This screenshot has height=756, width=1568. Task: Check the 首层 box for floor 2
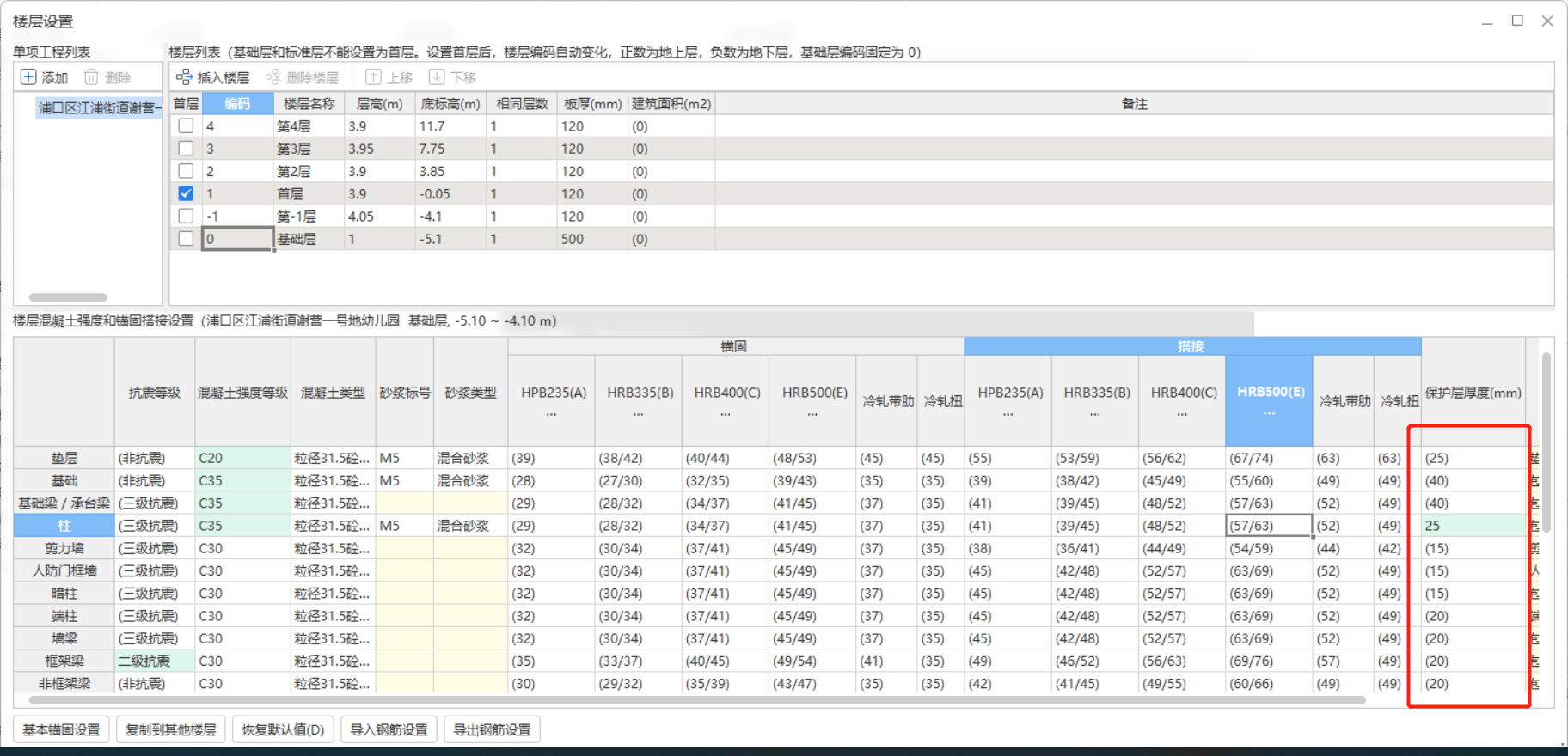pos(186,171)
